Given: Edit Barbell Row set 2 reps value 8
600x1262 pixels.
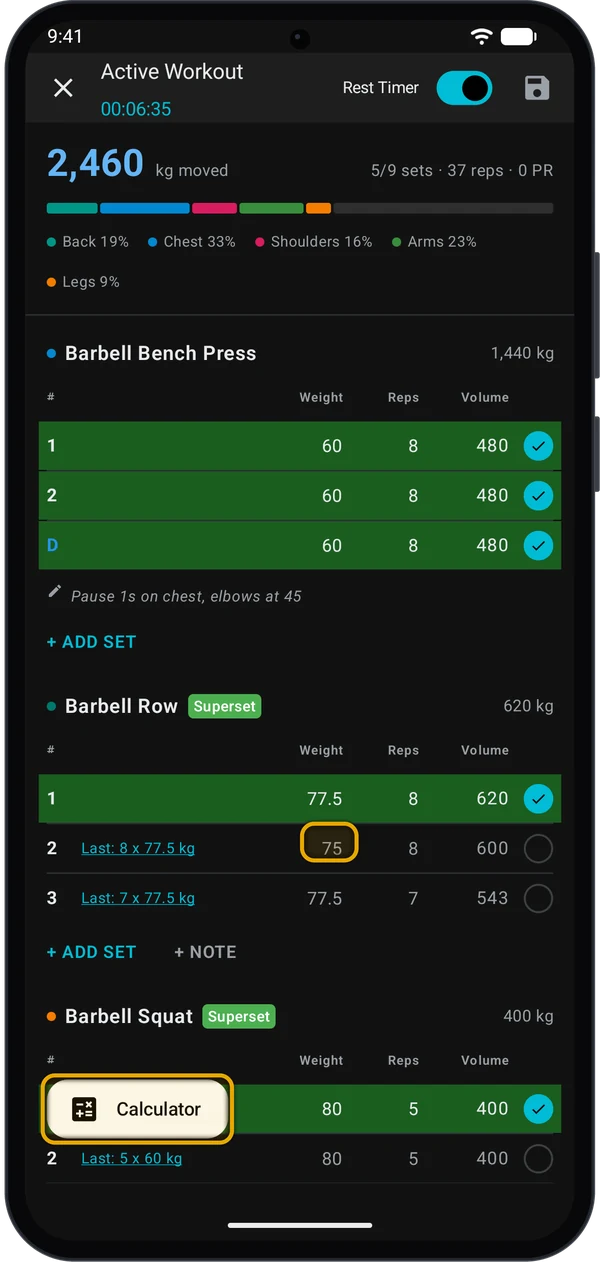Looking at the screenshot, I should pyautogui.click(x=413, y=849).
